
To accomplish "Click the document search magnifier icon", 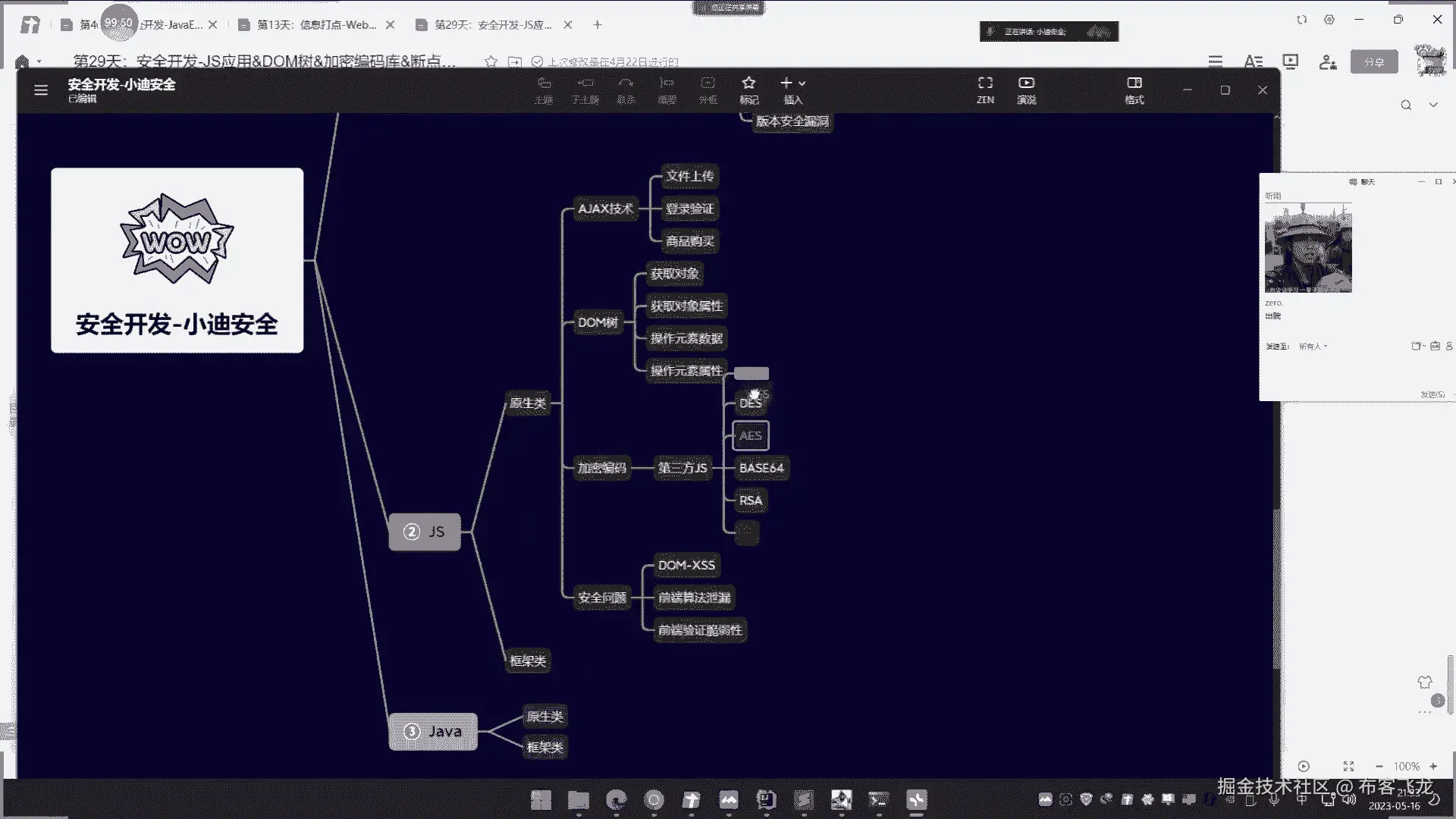I will [1405, 105].
